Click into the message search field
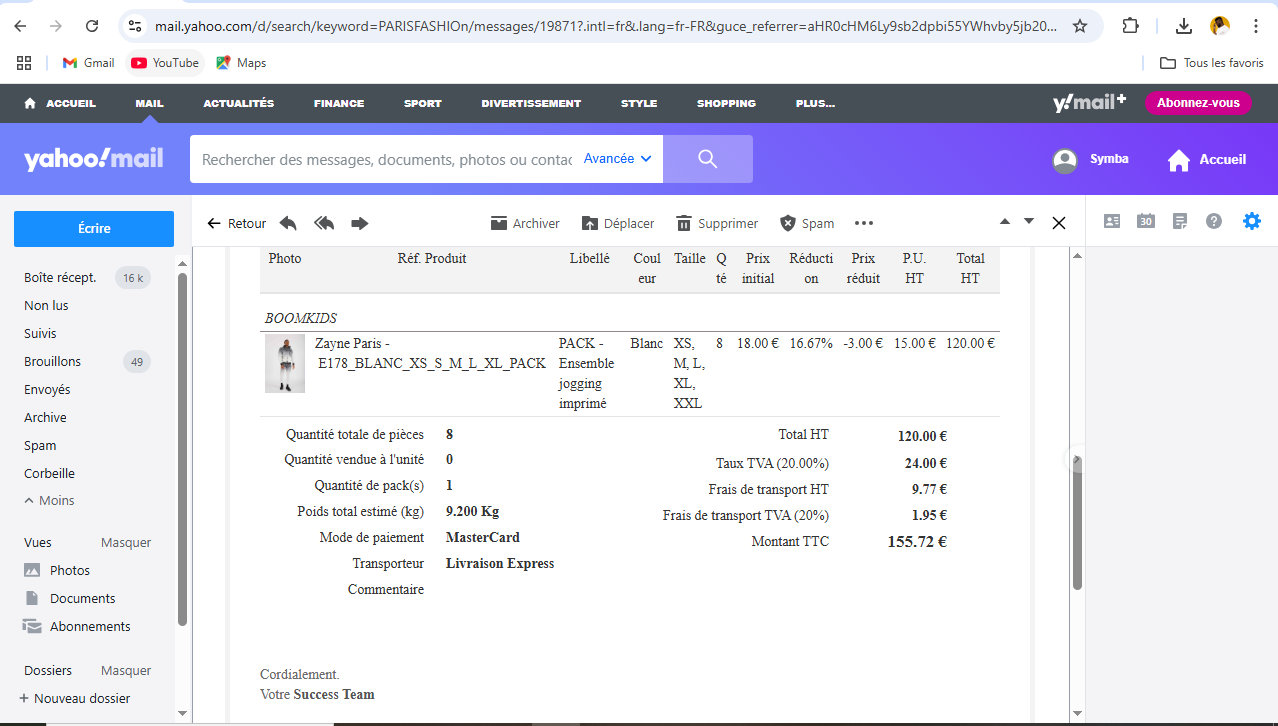This screenshot has width=1278, height=726. (x=386, y=159)
